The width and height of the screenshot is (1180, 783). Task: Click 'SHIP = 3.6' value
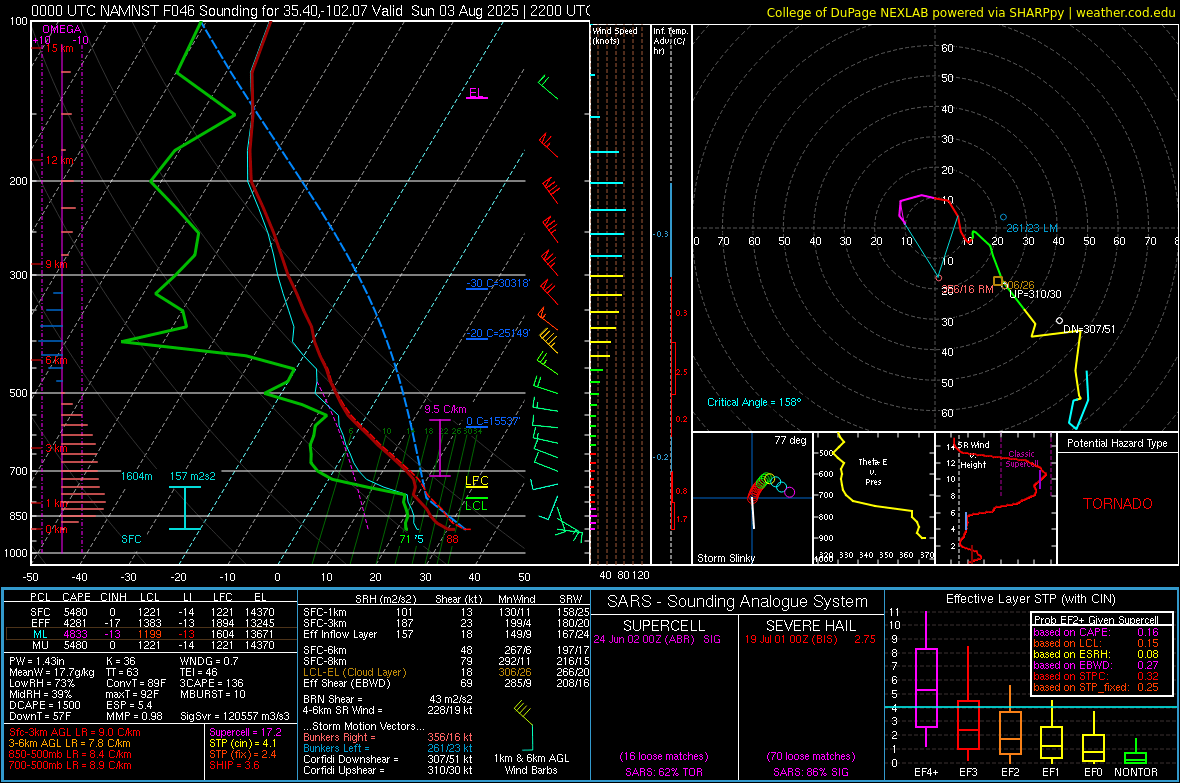point(234,765)
